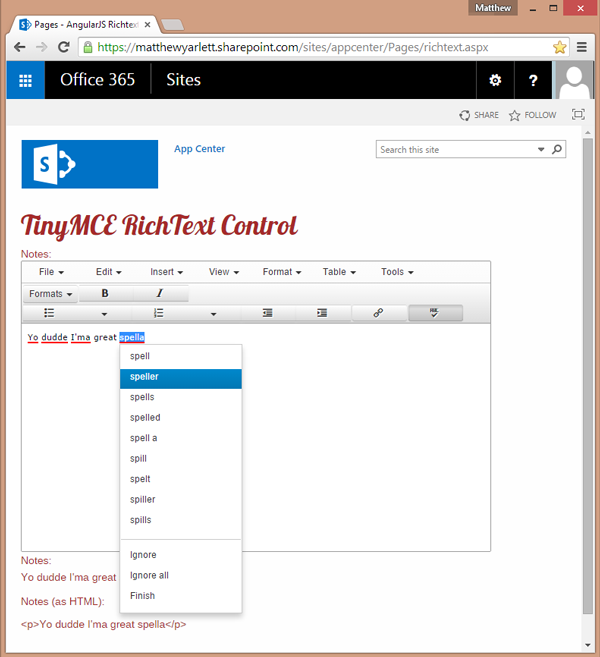Expand the search scope dropdown arrow
Screen dimensions: 600x657
click(541, 149)
